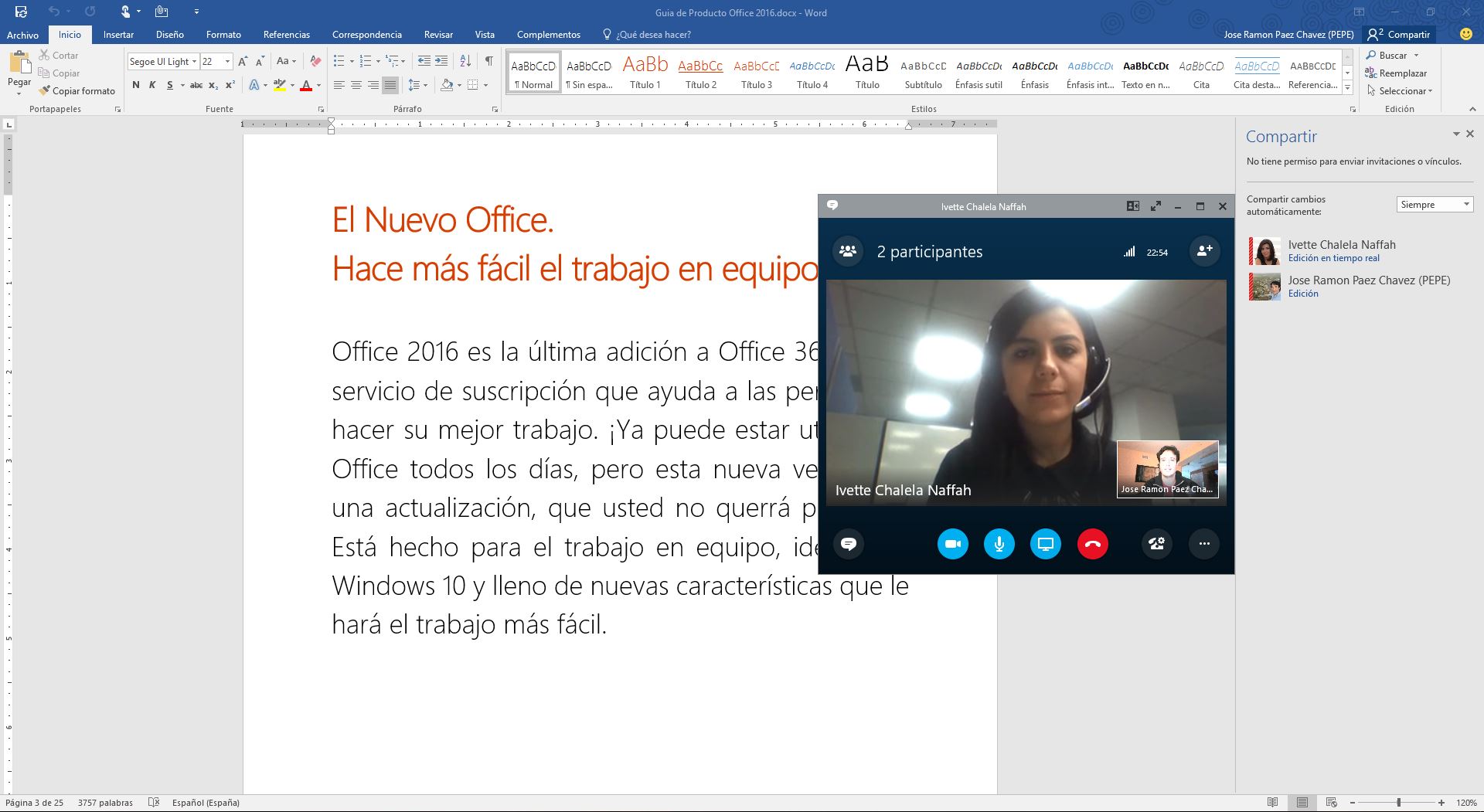Open call controls and devices button
The width and height of the screenshot is (1484, 812).
[x=1157, y=544]
